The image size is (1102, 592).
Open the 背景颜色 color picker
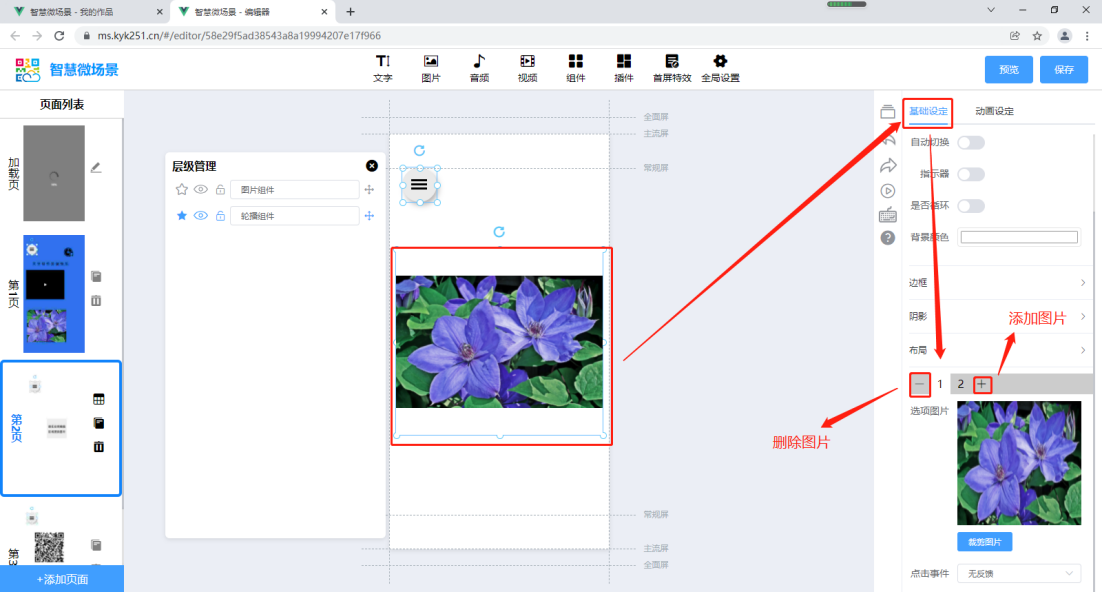coord(1019,237)
